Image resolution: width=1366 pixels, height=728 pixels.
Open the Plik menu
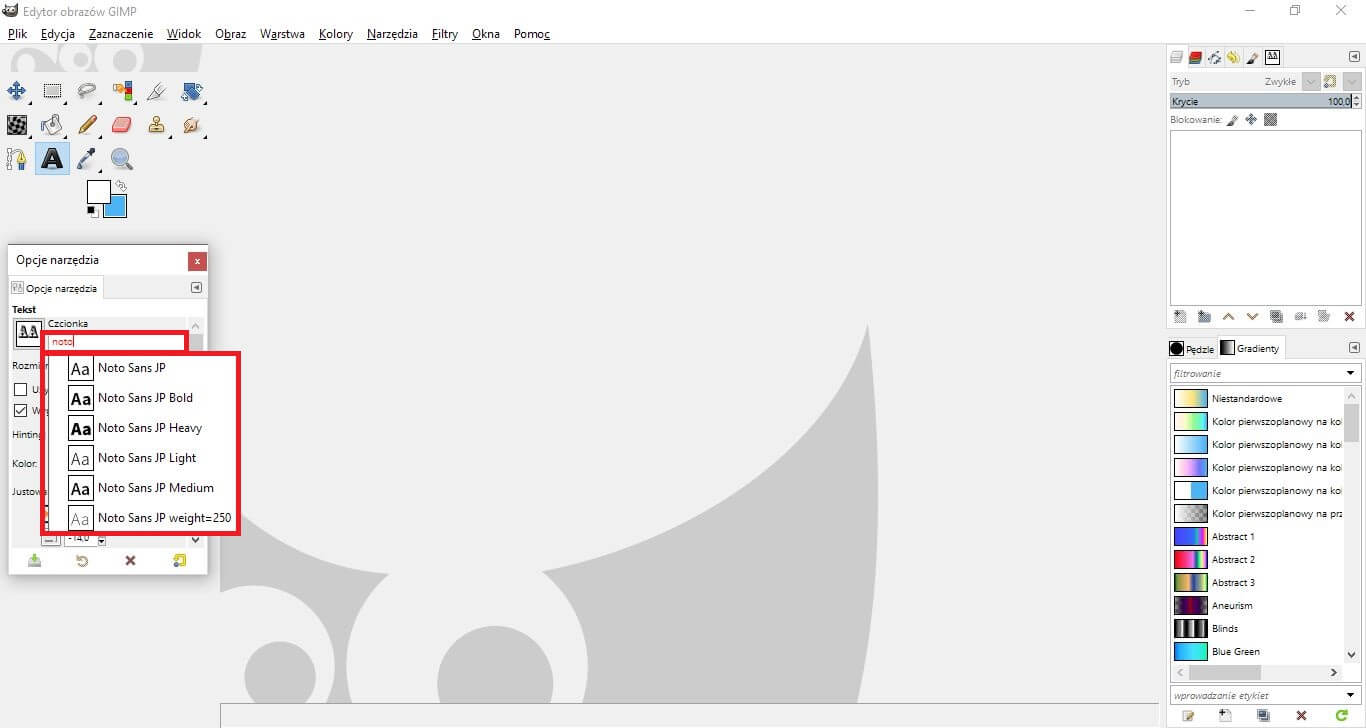pyautogui.click(x=17, y=34)
